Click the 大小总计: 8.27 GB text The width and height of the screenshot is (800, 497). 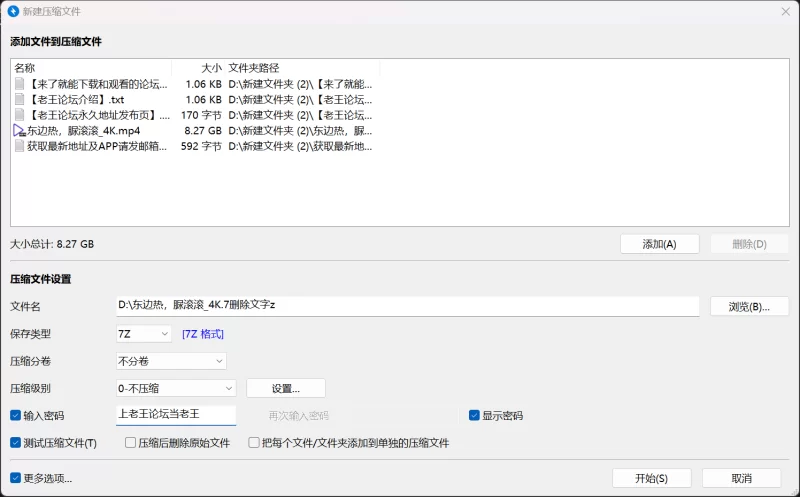pos(52,244)
